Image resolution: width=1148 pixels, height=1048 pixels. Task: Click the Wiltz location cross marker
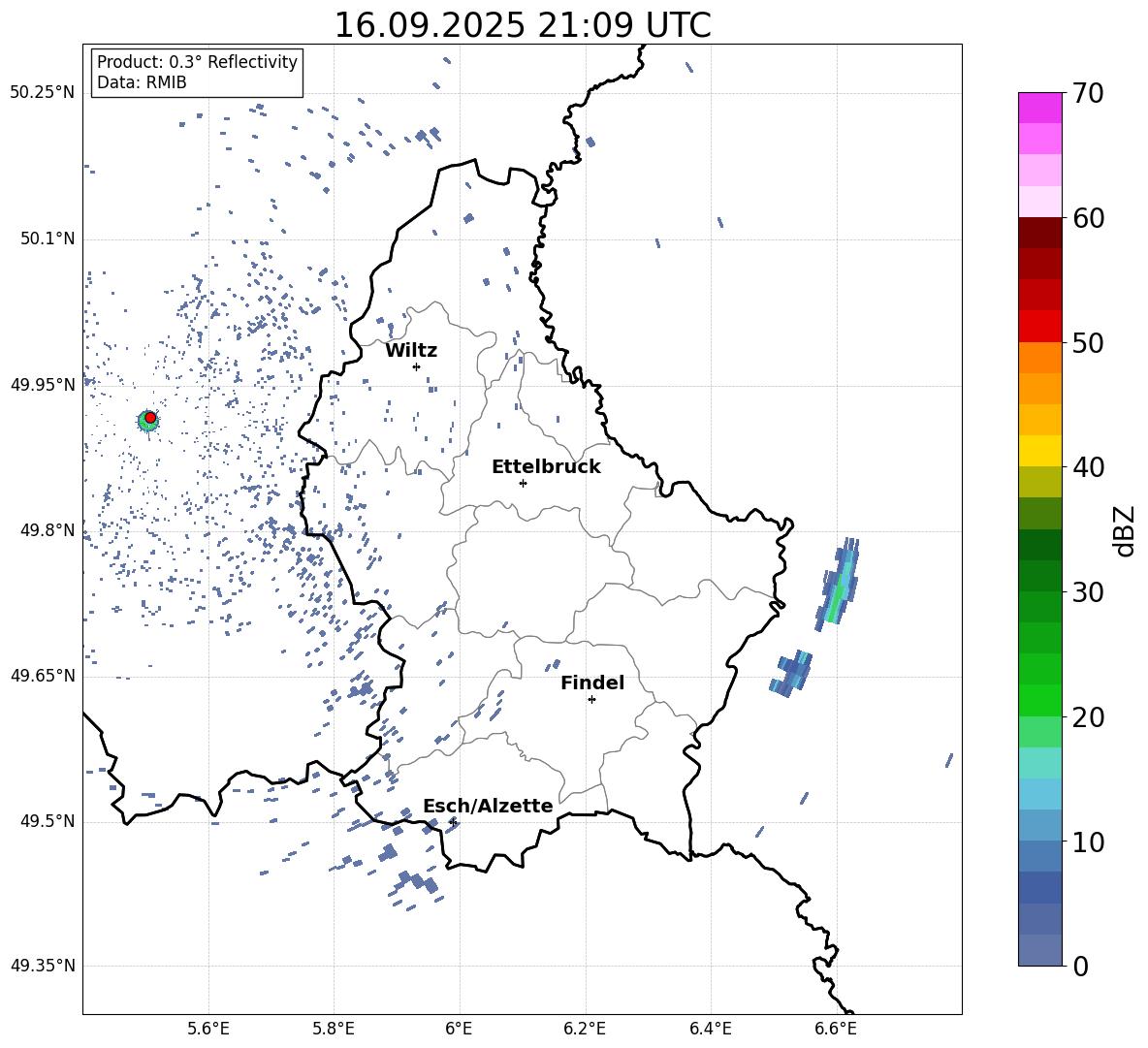(x=417, y=366)
